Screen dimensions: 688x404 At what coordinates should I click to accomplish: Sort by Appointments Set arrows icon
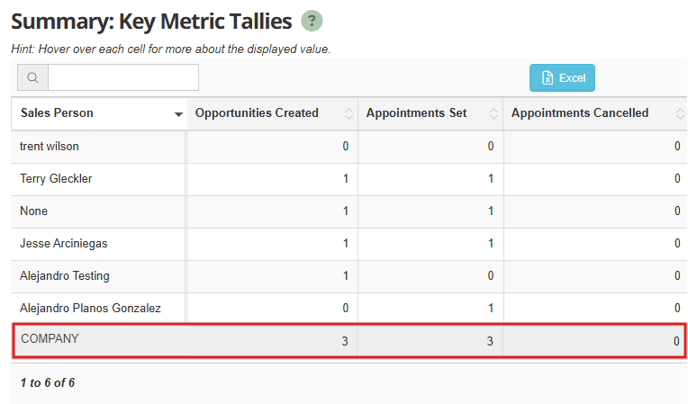494,114
